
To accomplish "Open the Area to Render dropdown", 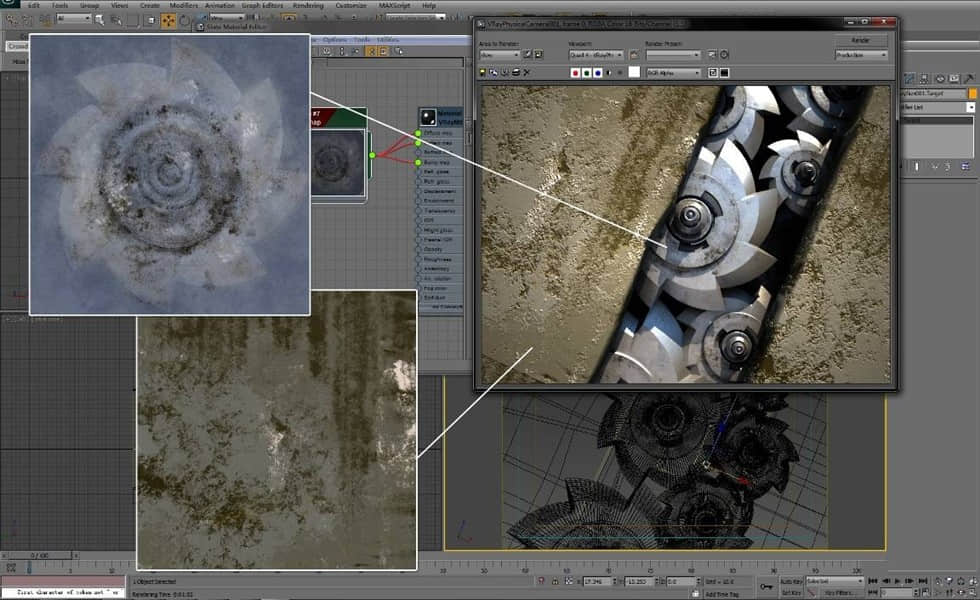I will 499,55.
